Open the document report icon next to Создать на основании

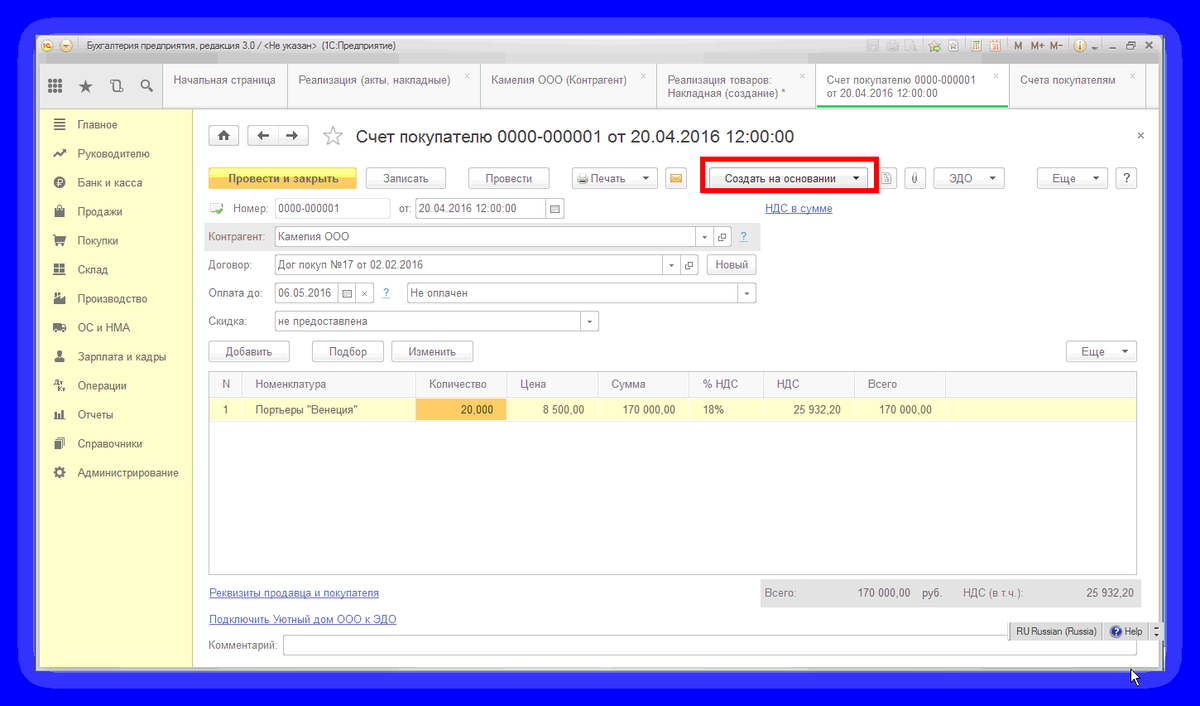(887, 178)
